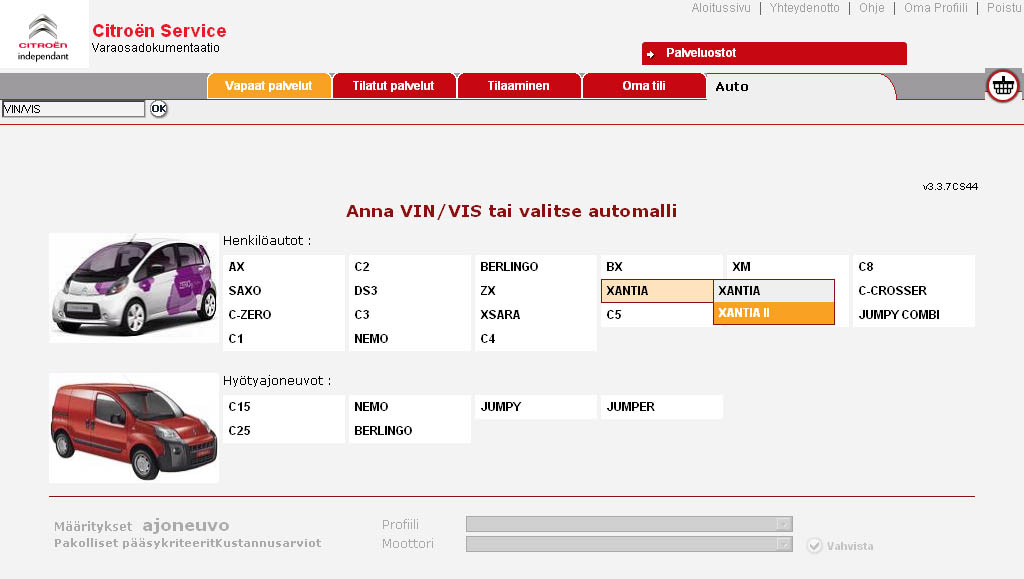Click into the VIN/VIS input field
Image resolution: width=1024 pixels, height=579 pixels.
coord(73,109)
